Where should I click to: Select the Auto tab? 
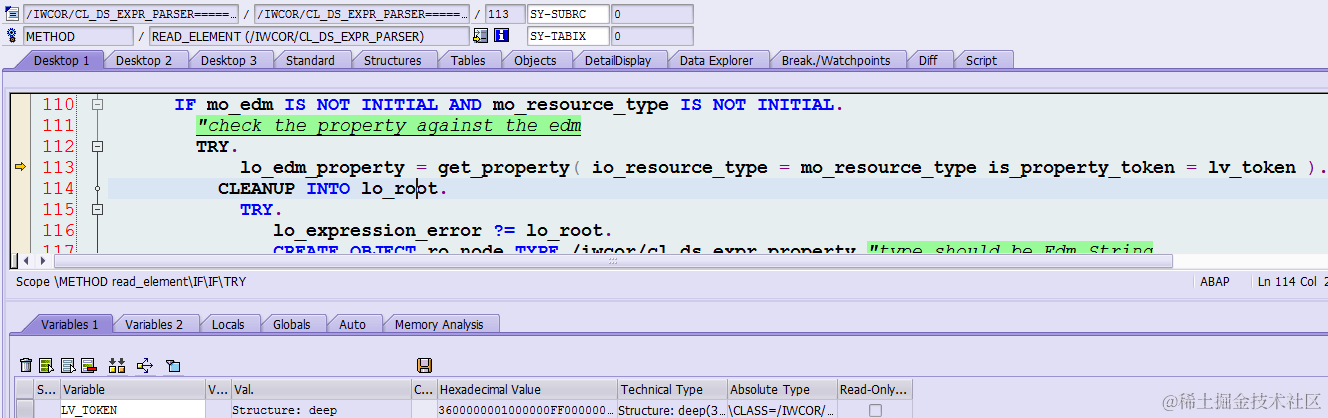tap(352, 324)
